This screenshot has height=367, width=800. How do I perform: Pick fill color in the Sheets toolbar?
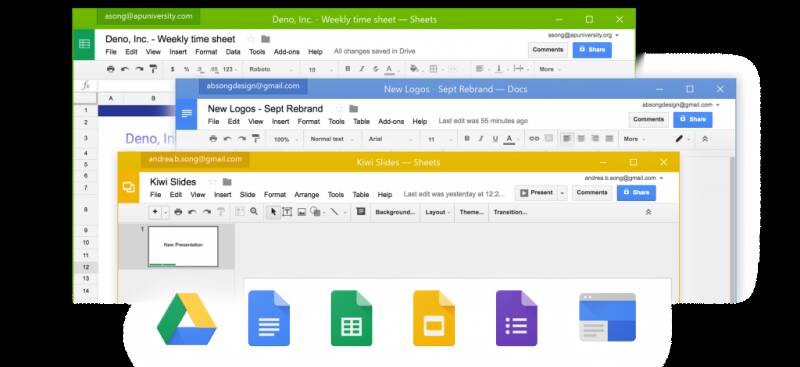click(x=414, y=69)
